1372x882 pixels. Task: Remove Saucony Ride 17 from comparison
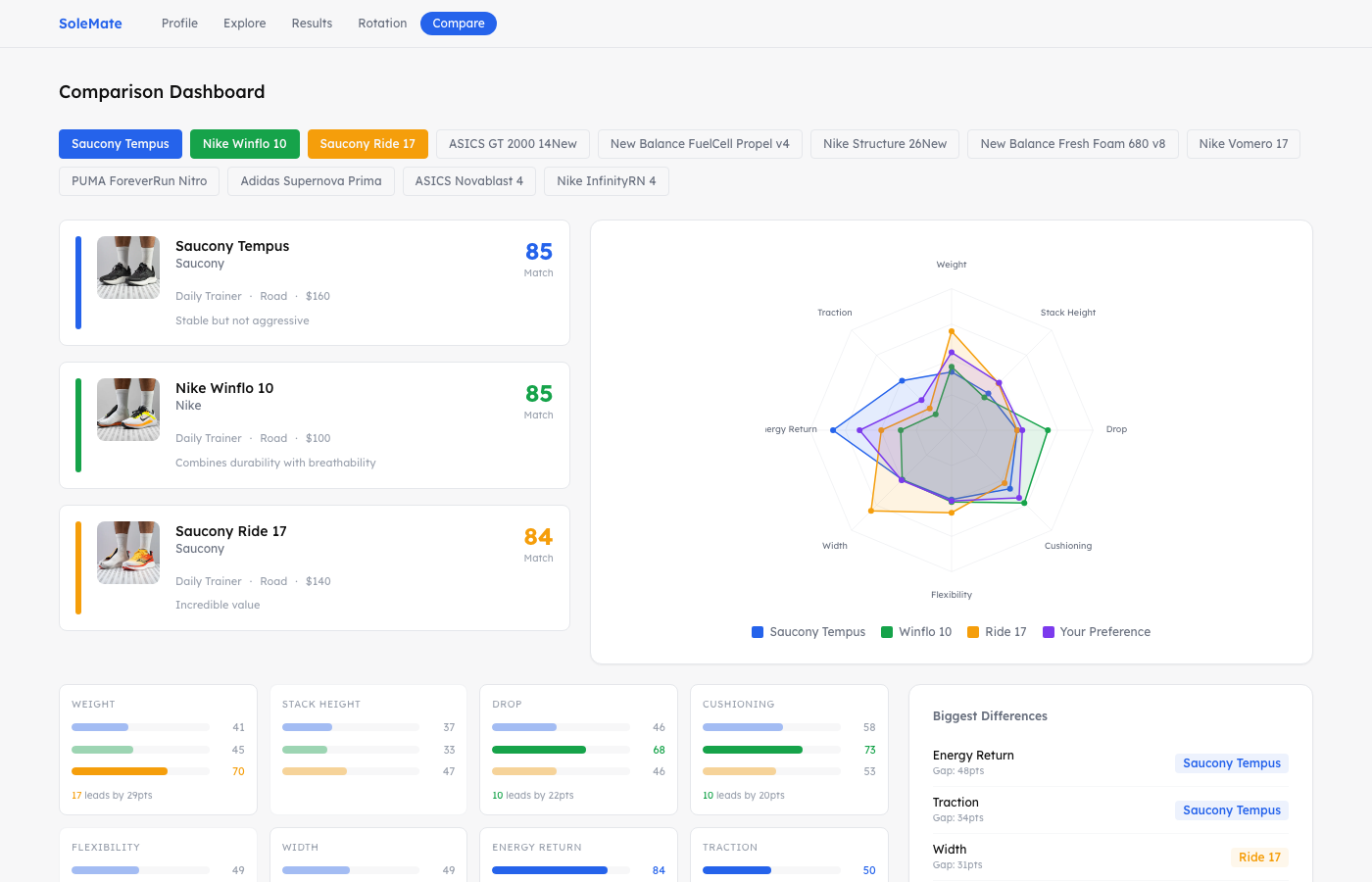click(x=367, y=143)
